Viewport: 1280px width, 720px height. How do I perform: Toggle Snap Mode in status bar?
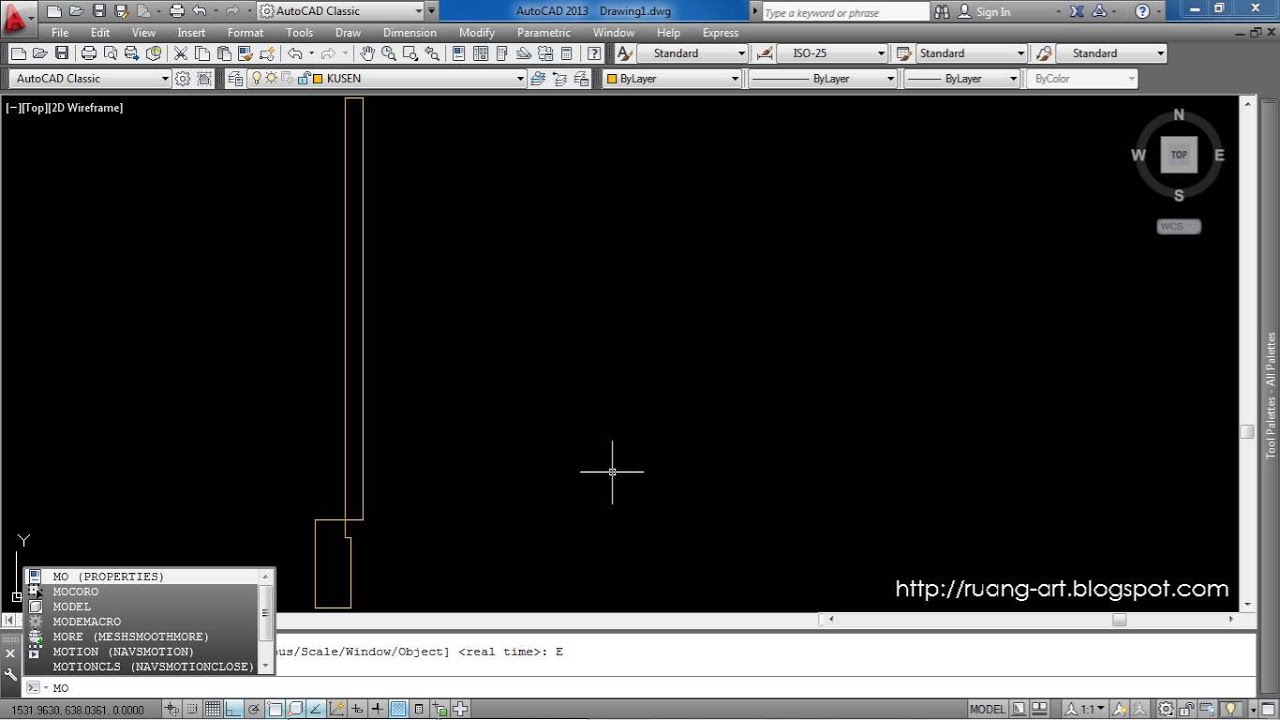tap(191, 709)
